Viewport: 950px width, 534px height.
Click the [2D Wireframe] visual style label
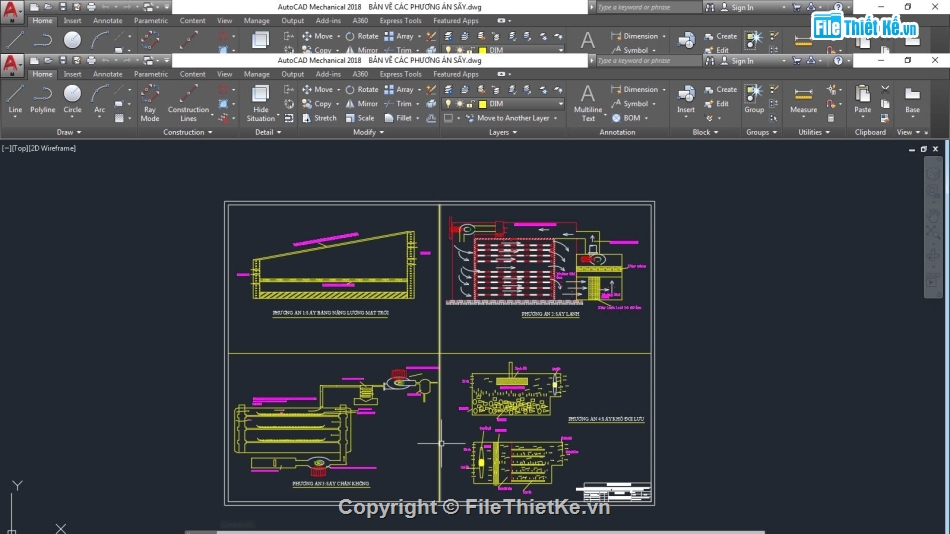coord(52,148)
